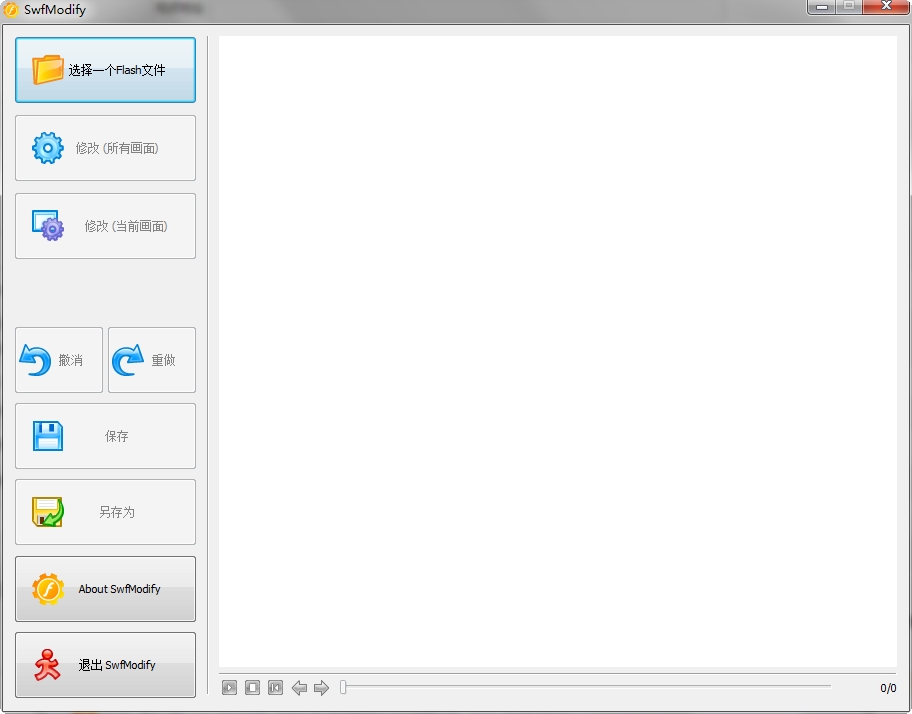Redo the last undone change
The width and height of the screenshot is (912, 714).
coord(151,360)
